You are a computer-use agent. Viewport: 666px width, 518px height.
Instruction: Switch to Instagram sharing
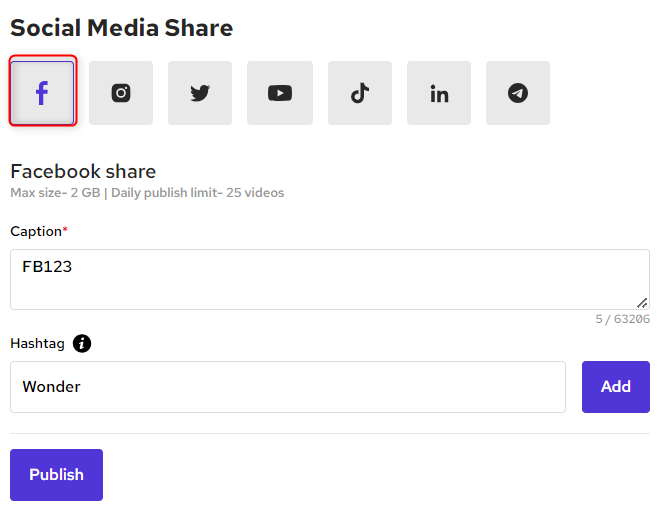point(121,93)
